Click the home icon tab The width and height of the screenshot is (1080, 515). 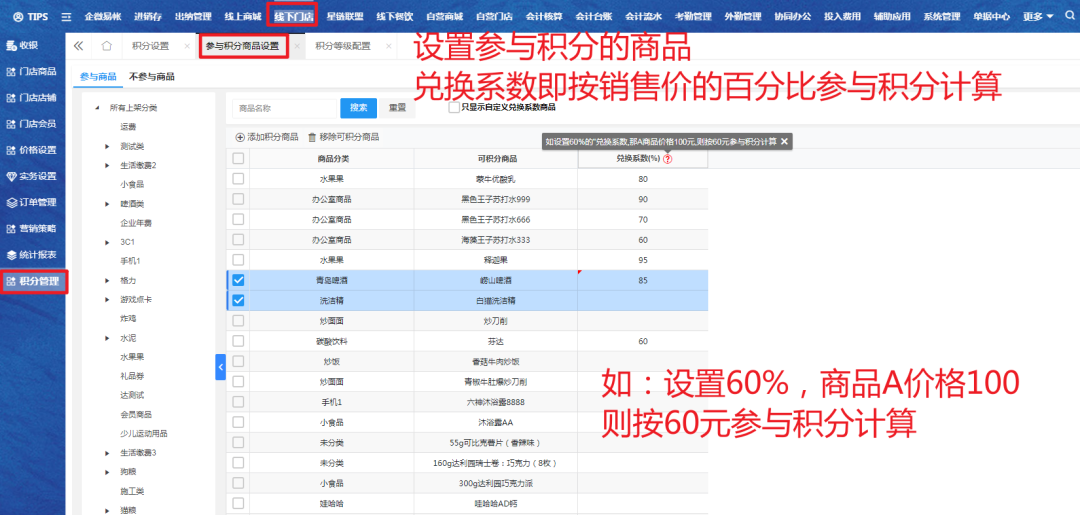106,46
